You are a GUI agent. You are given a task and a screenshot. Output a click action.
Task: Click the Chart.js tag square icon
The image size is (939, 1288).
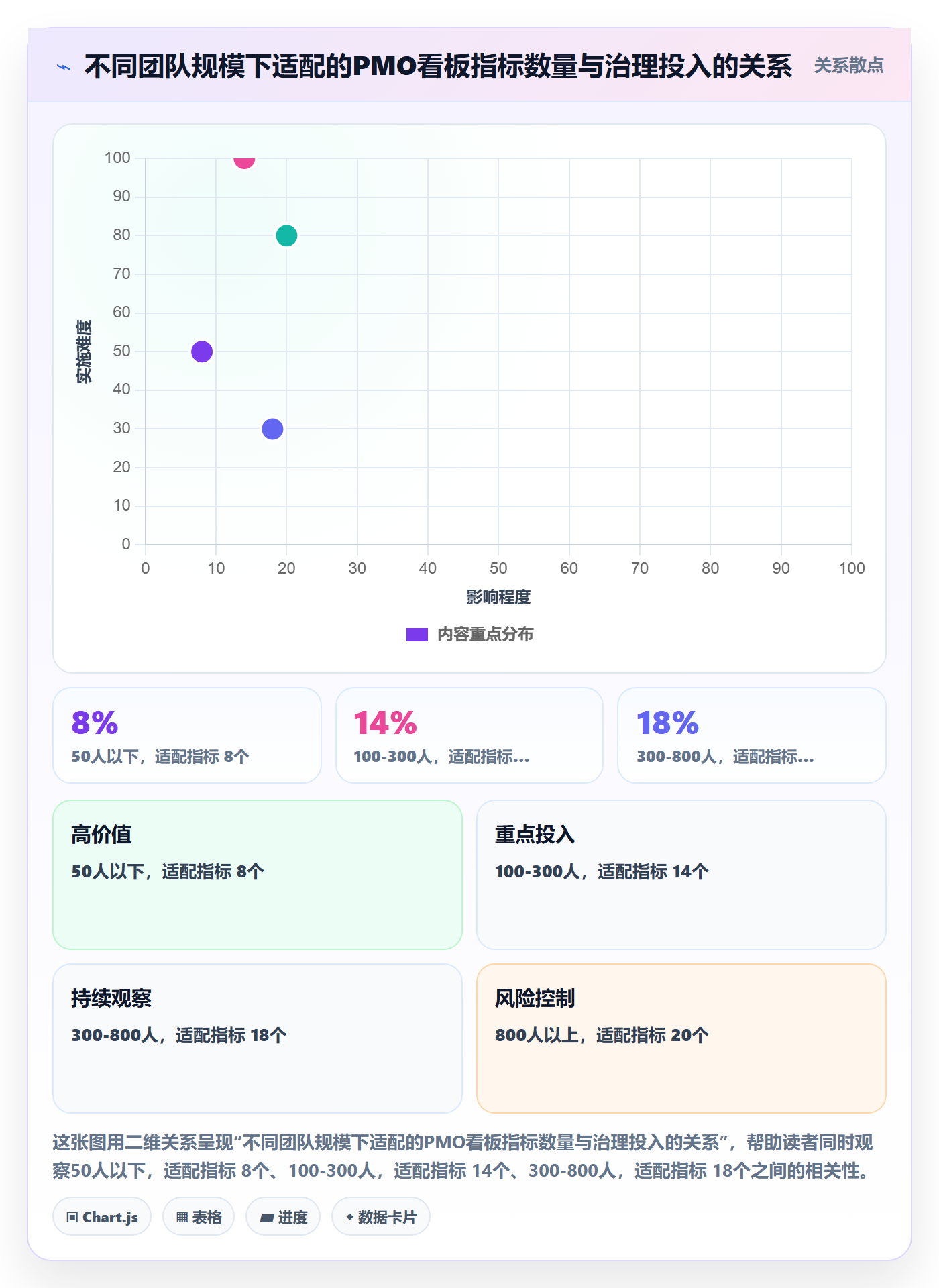72,1218
